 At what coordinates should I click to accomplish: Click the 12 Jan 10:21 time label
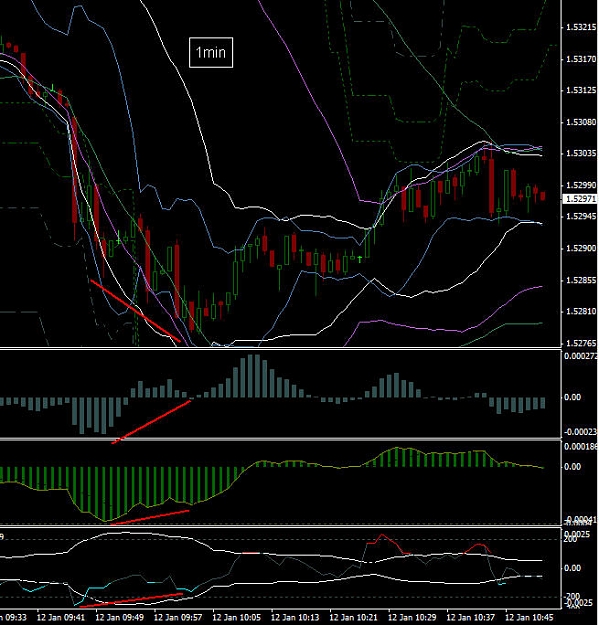[x=354, y=617]
